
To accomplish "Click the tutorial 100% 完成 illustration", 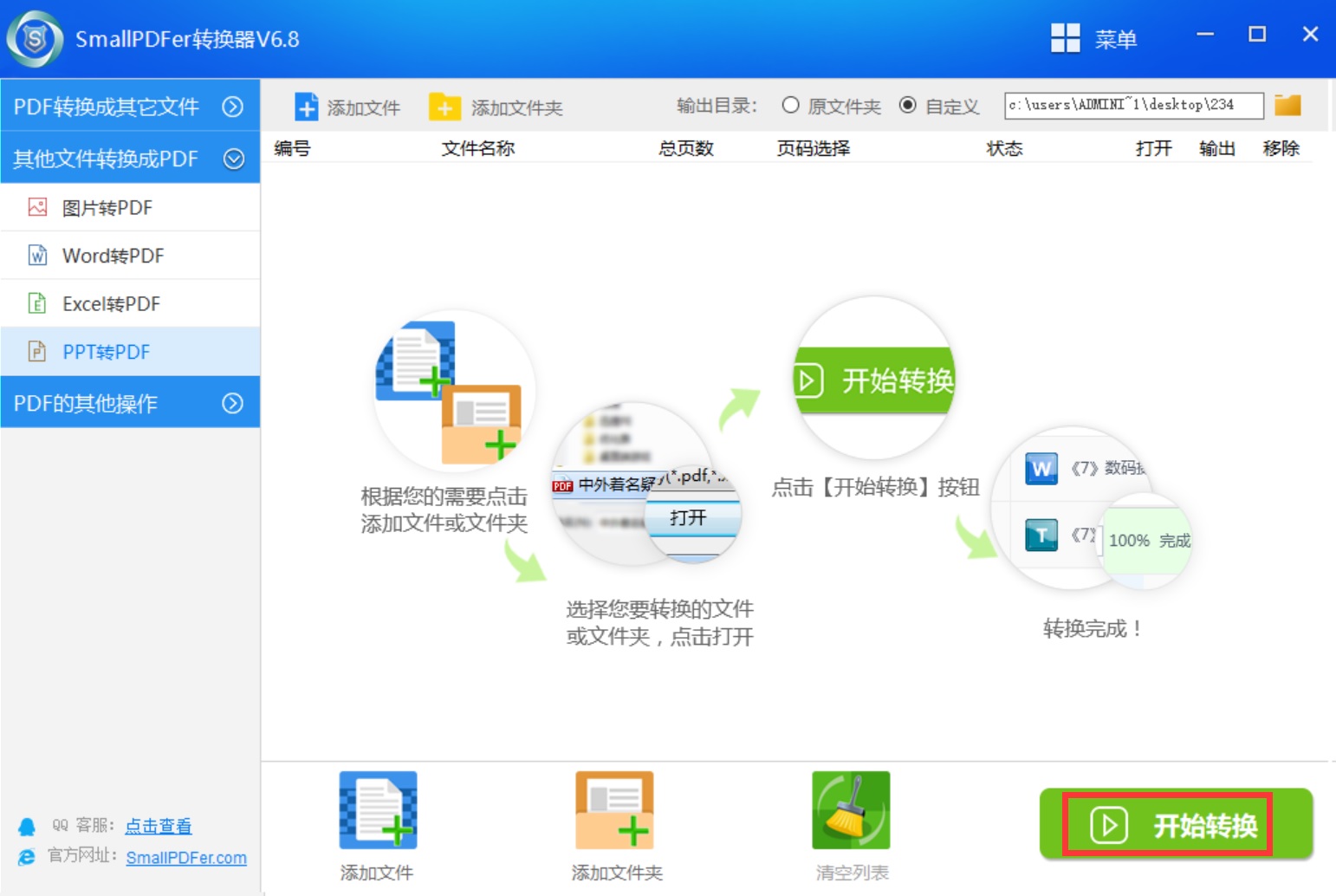I will click(1145, 541).
